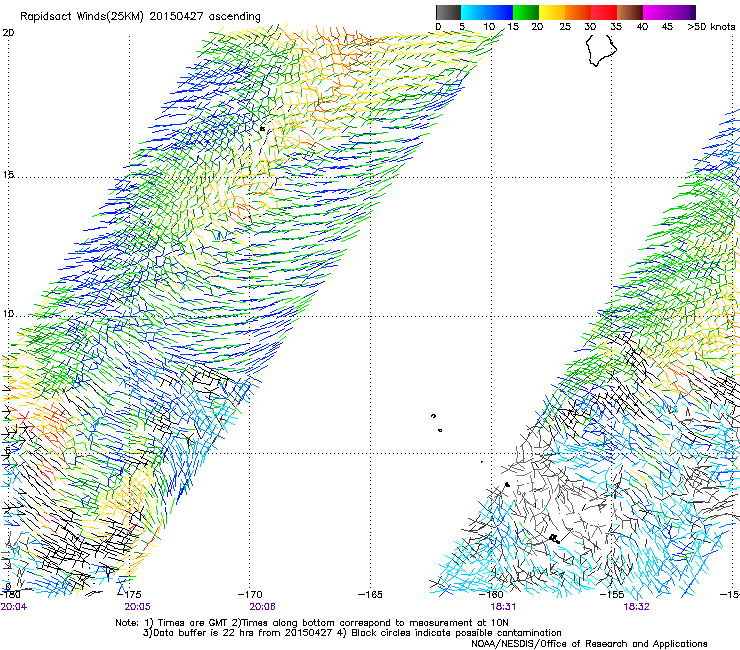The height and width of the screenshot is (650, 740).
Task: Click the latitude label '20'
Action: pos(8,33)
